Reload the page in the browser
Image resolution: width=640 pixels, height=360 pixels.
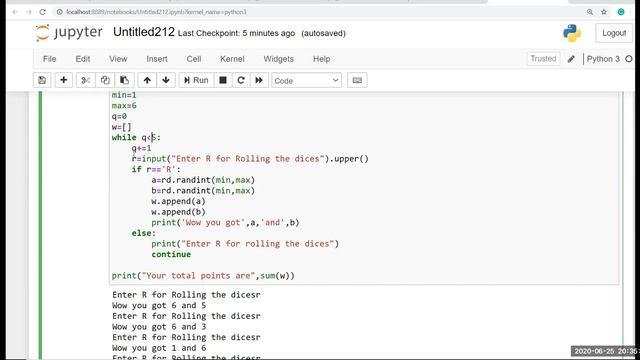42,12
